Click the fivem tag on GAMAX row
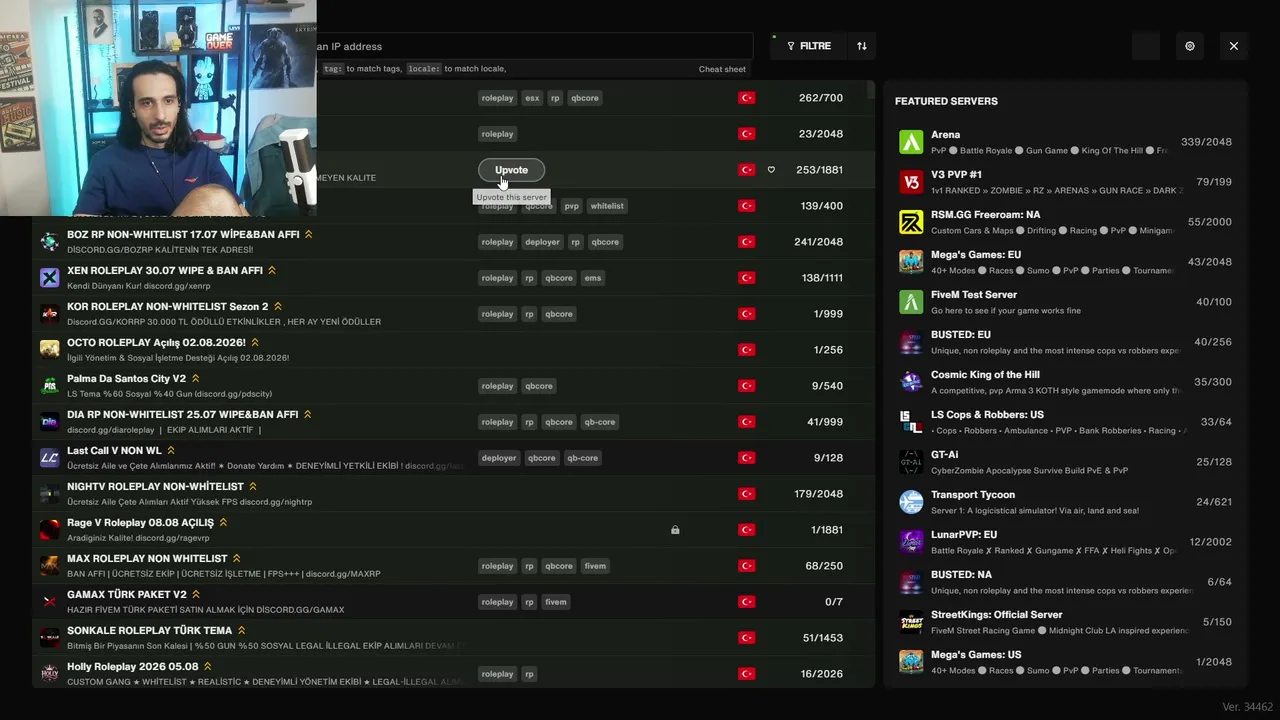The width and height of the screenshot is (1280, 720). pos(556,602)
